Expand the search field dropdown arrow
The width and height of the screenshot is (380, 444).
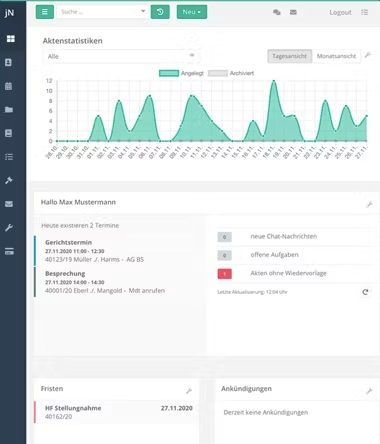(143, 11)
